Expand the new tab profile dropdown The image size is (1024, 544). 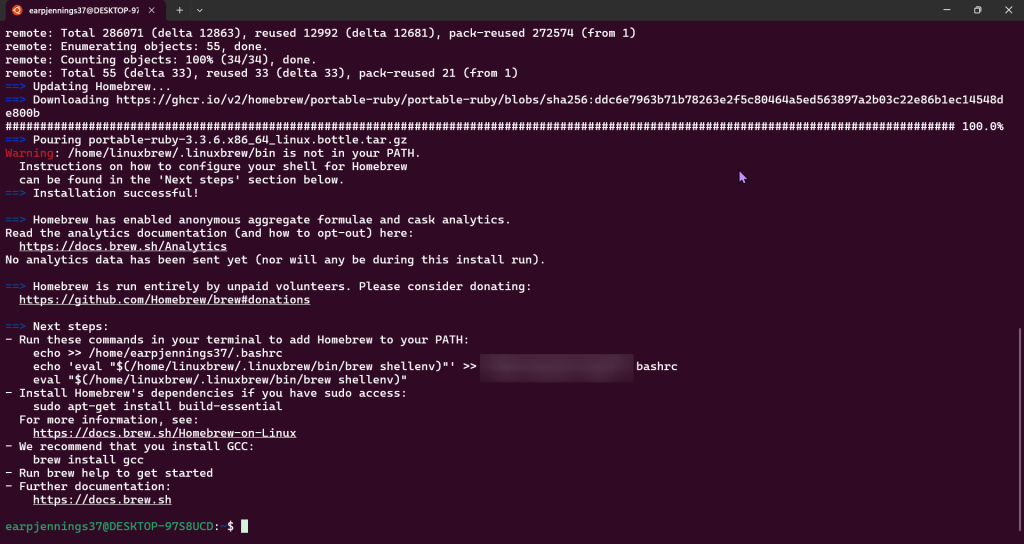click(200, 10)
